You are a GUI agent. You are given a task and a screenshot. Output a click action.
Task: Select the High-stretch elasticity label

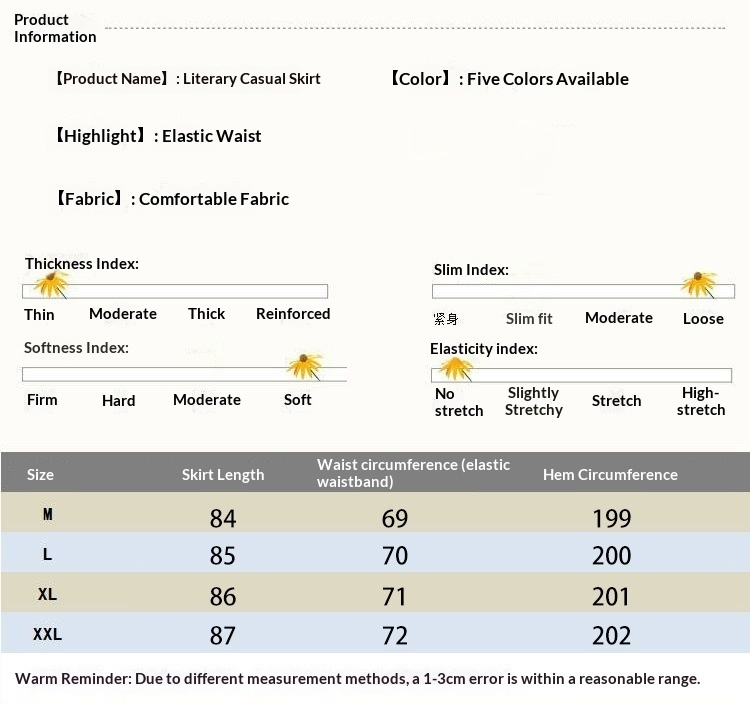(700, 401)
